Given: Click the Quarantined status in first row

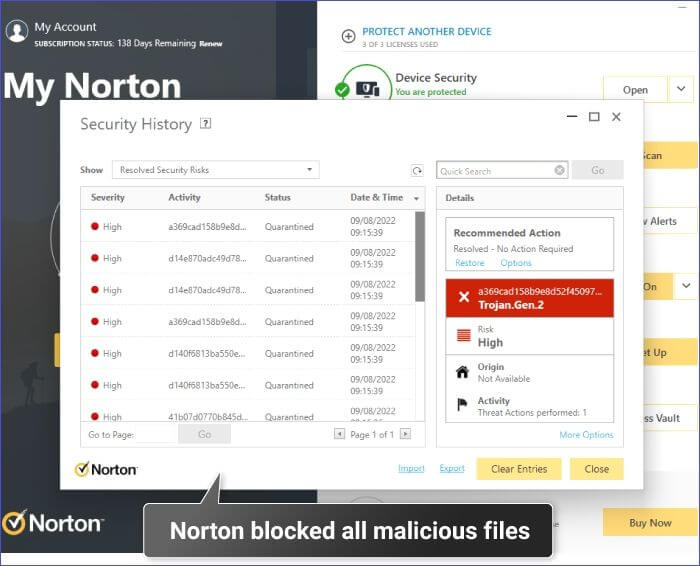Looking at the screenshot, I should [289, 227].
